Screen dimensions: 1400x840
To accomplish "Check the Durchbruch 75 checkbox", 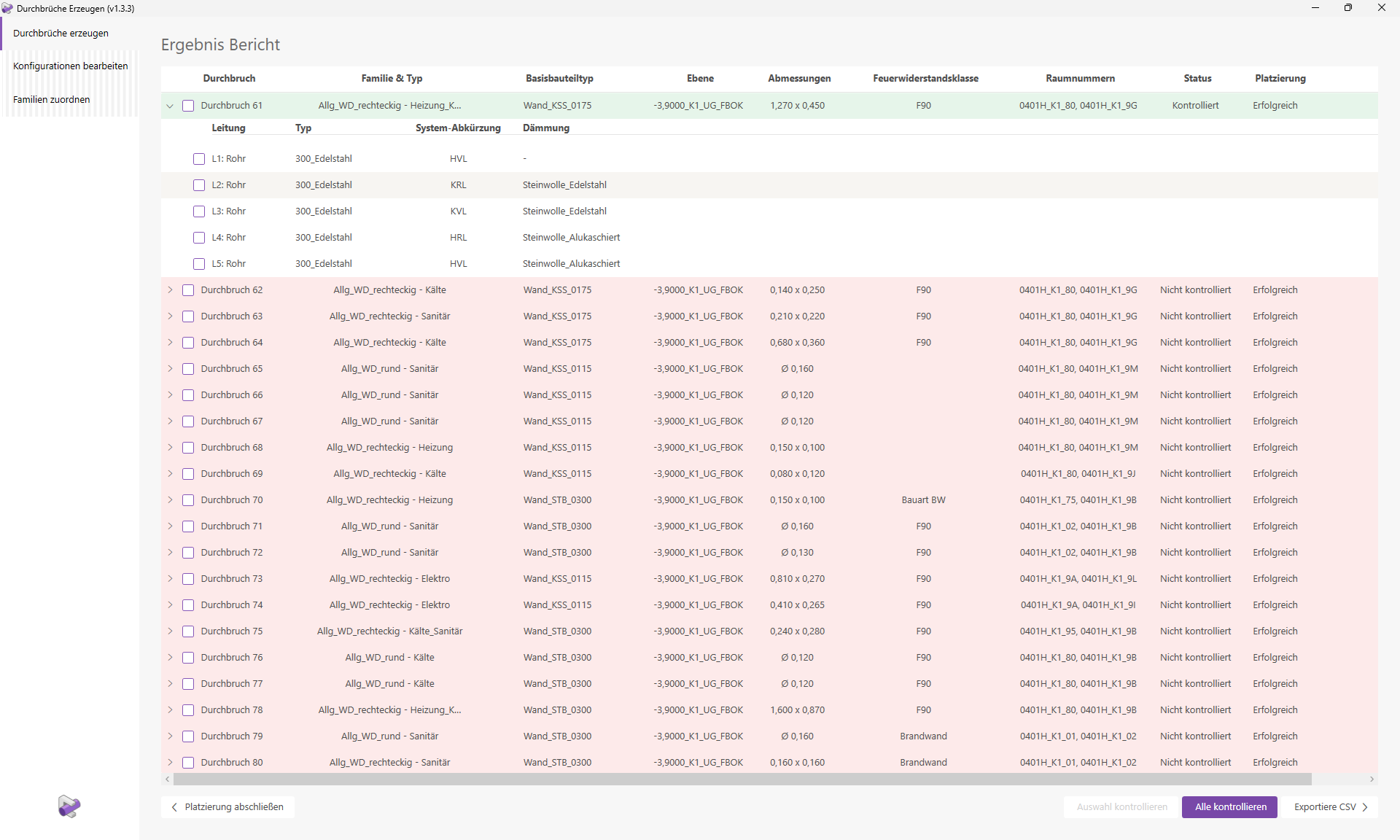I will pos(188,631).
